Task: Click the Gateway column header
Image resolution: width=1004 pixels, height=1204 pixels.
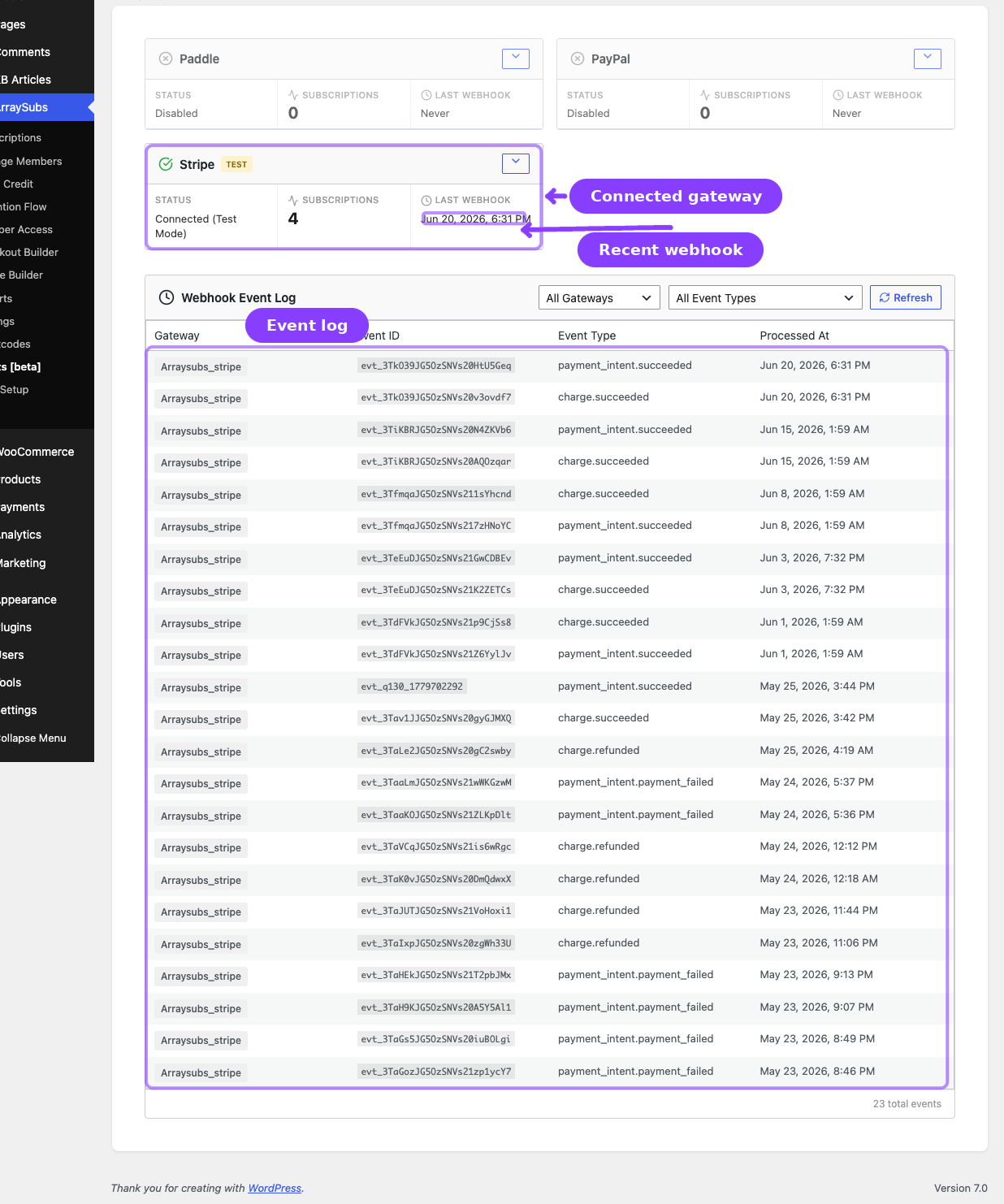Action: pos(177,336)
